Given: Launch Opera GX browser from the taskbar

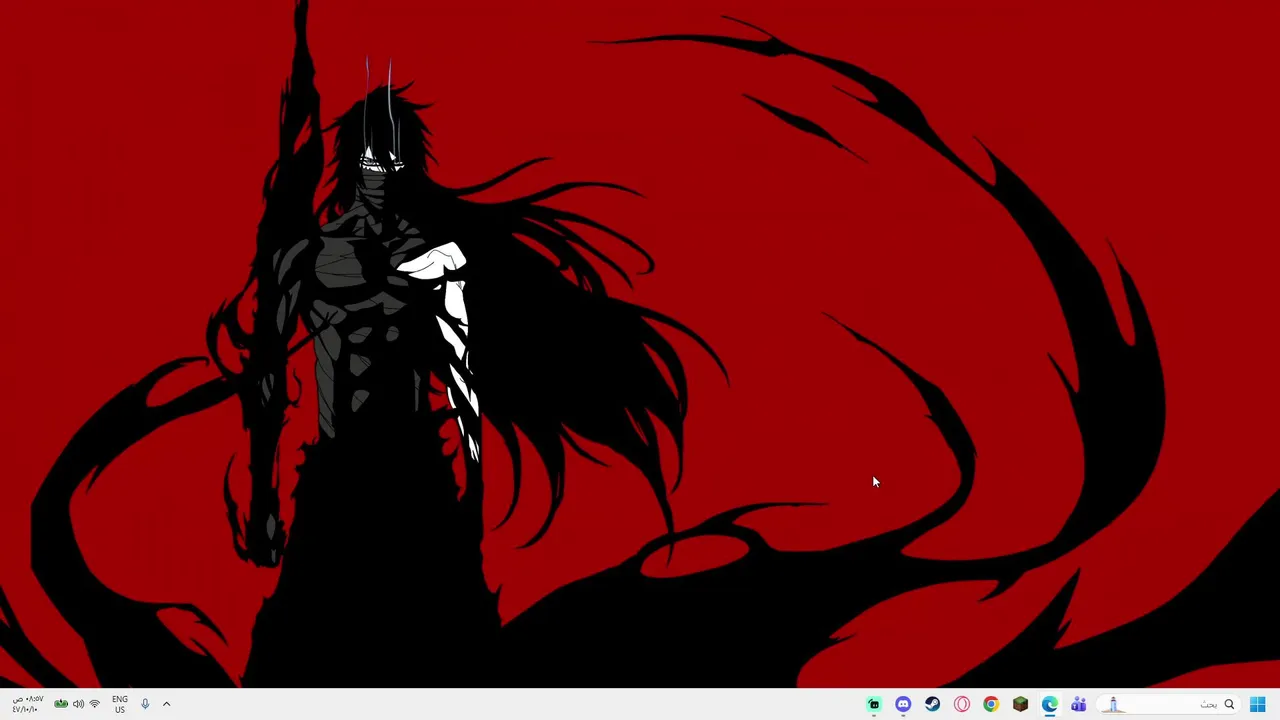Looking at the screenshot, I should (962, 704).
